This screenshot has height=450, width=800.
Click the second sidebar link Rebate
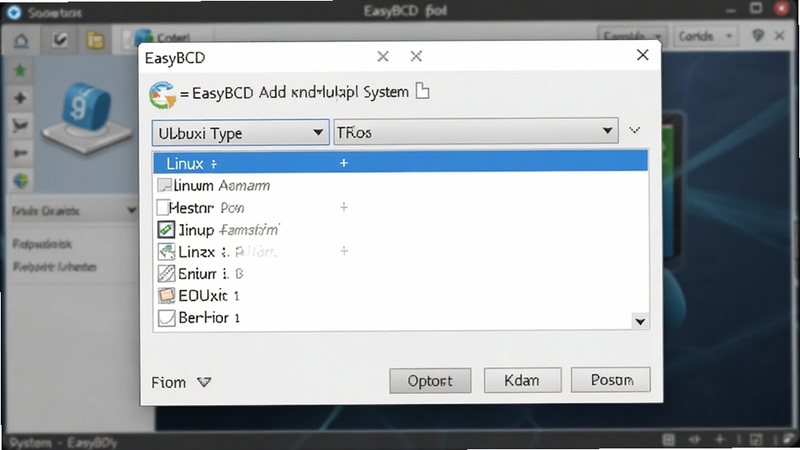pyautogui.click(x=55, y=267)
